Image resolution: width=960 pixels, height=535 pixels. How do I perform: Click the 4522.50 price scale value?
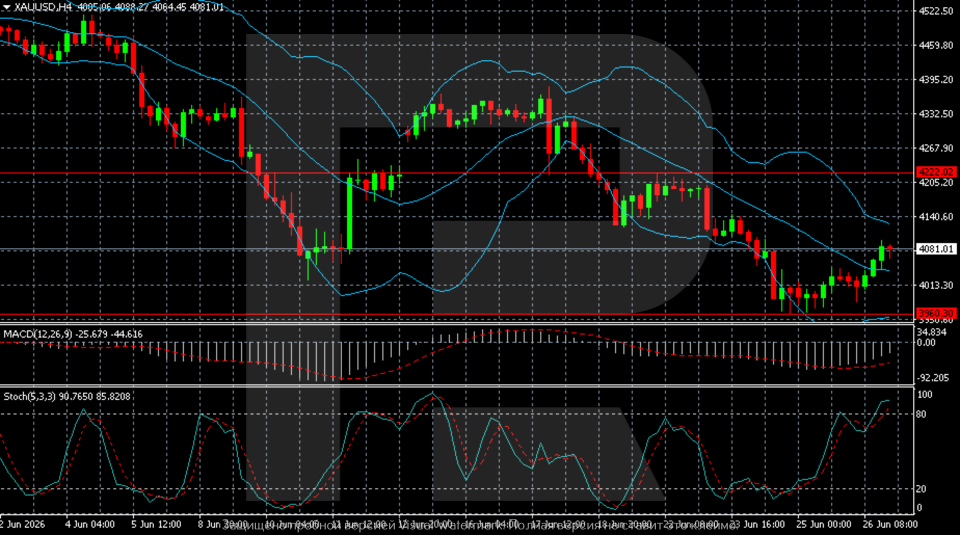click(936, 11)
